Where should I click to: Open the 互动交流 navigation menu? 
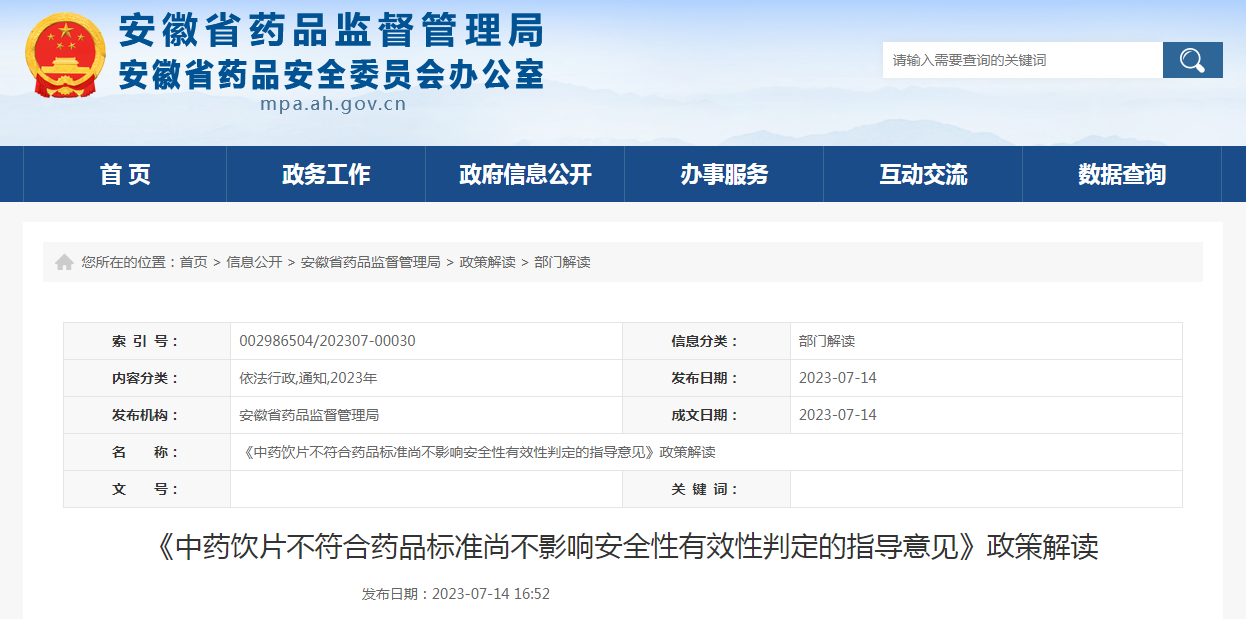923,174
